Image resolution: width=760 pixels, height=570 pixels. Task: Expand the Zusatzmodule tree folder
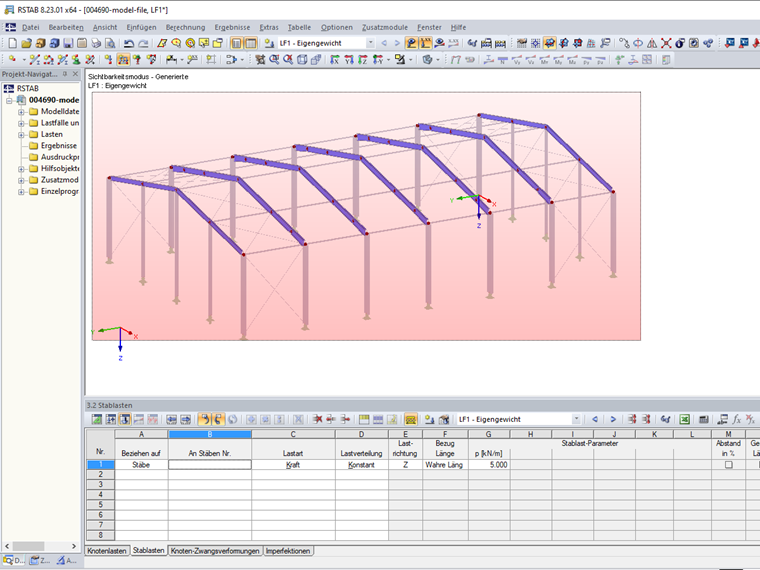tap(21, 180)
